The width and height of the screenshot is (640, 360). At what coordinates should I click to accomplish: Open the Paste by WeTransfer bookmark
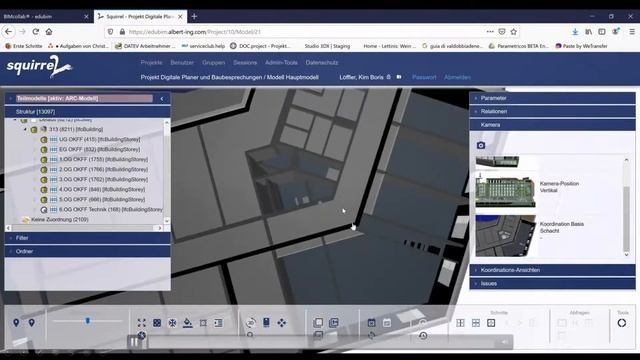581,46
